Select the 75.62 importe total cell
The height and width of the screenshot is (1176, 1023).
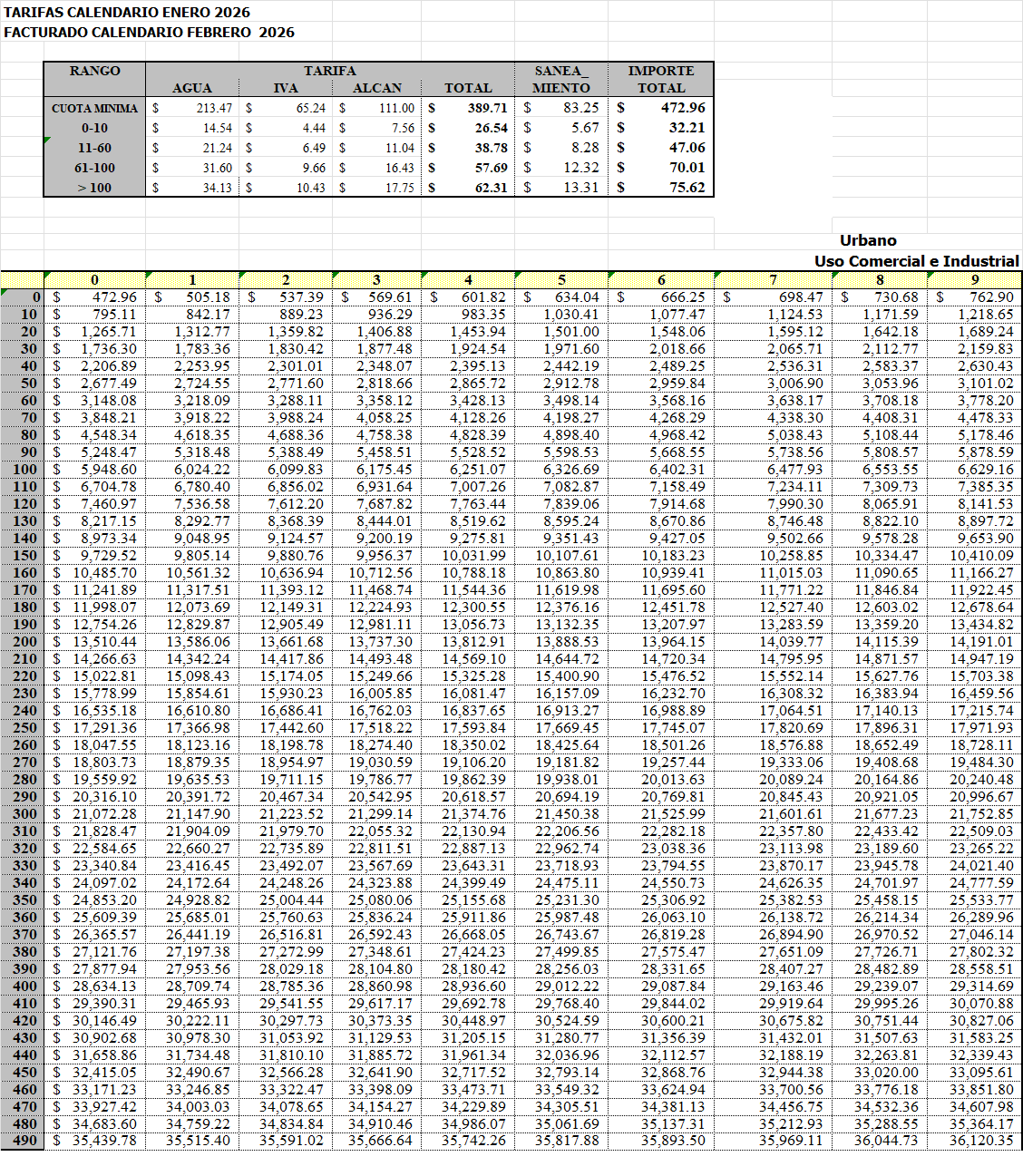click(x=687, y=188)
